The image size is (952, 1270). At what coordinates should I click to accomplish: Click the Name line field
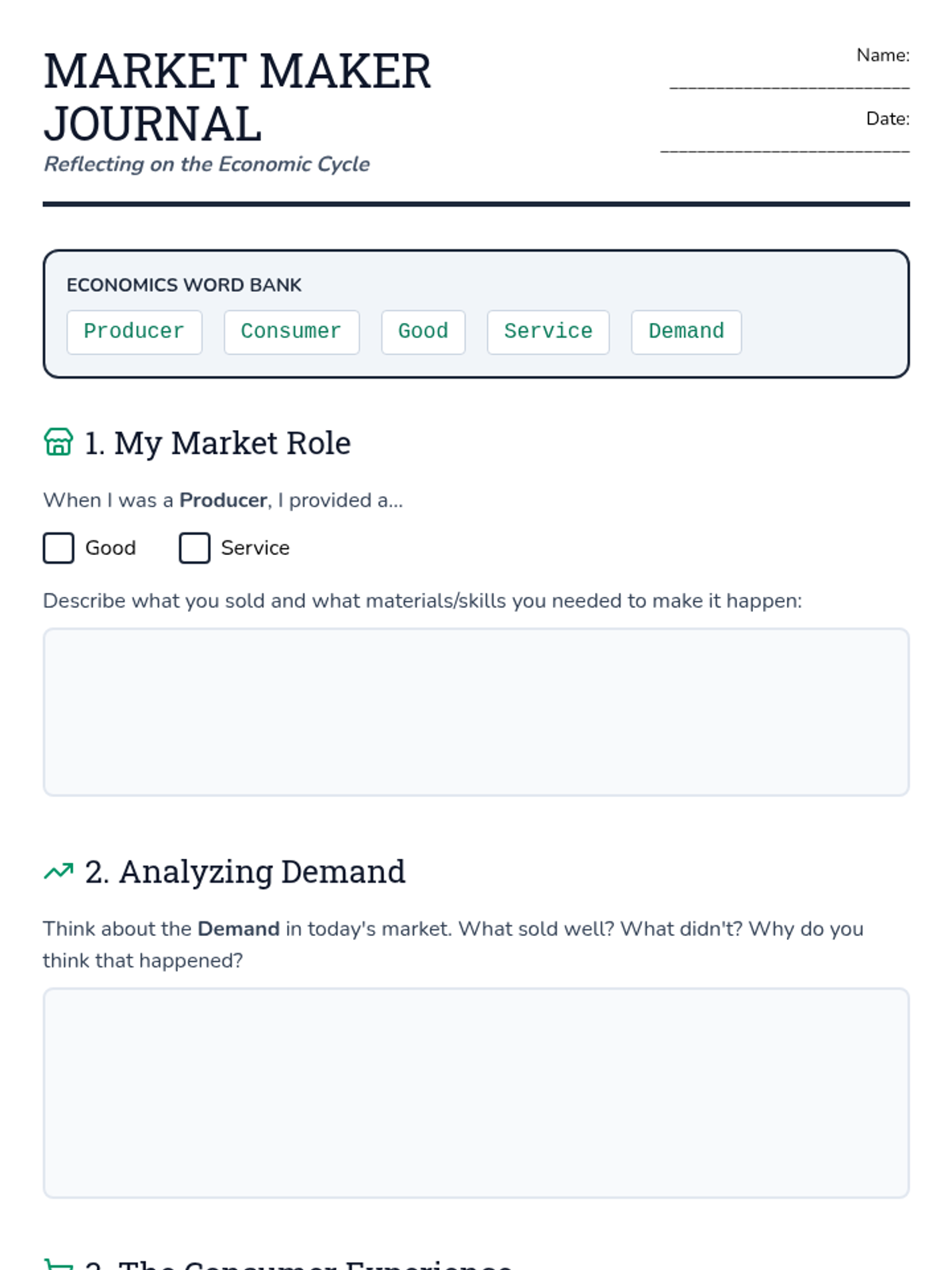[789, 79]
